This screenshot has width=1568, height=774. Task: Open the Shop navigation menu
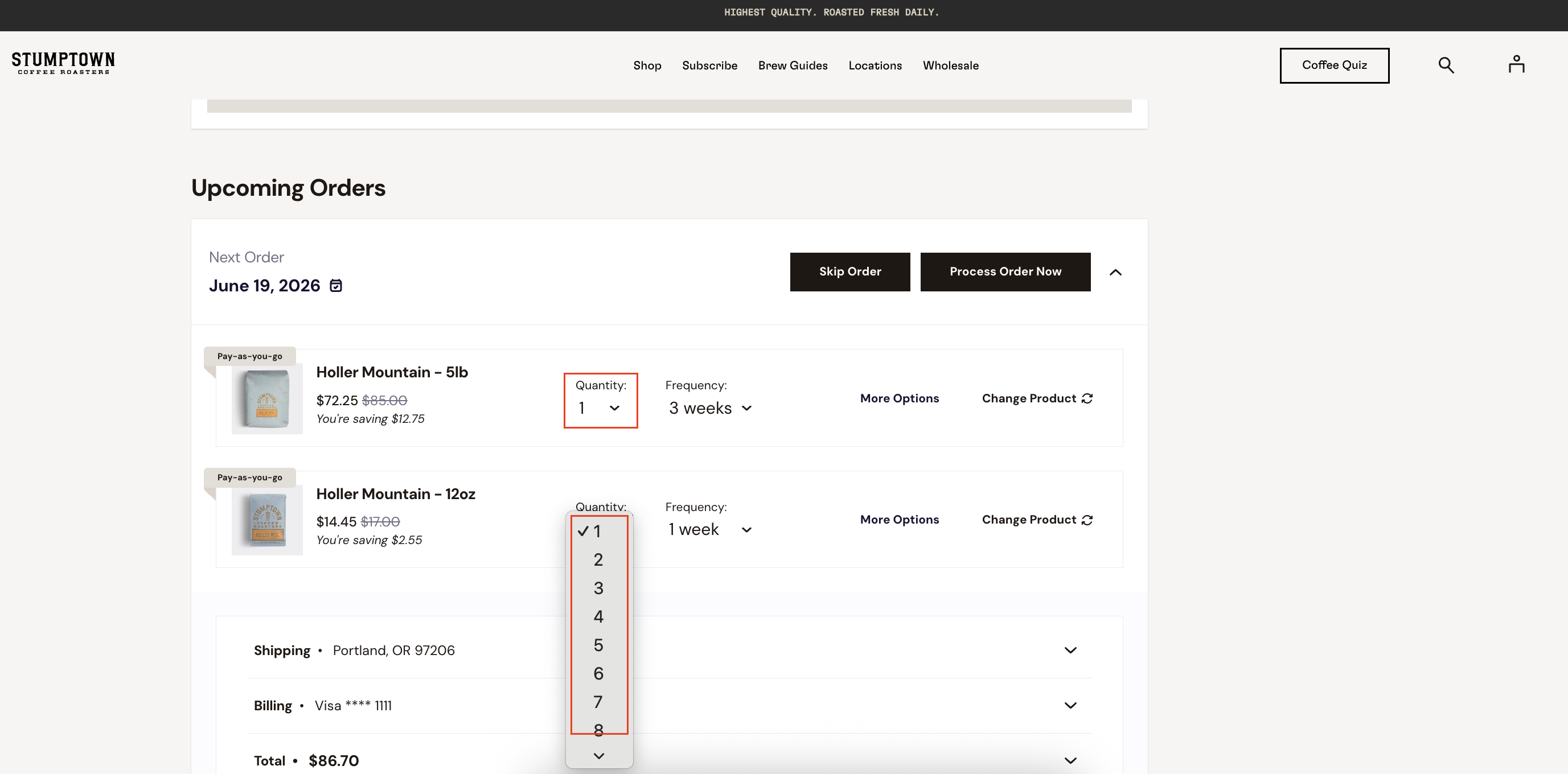pos(647,65)
